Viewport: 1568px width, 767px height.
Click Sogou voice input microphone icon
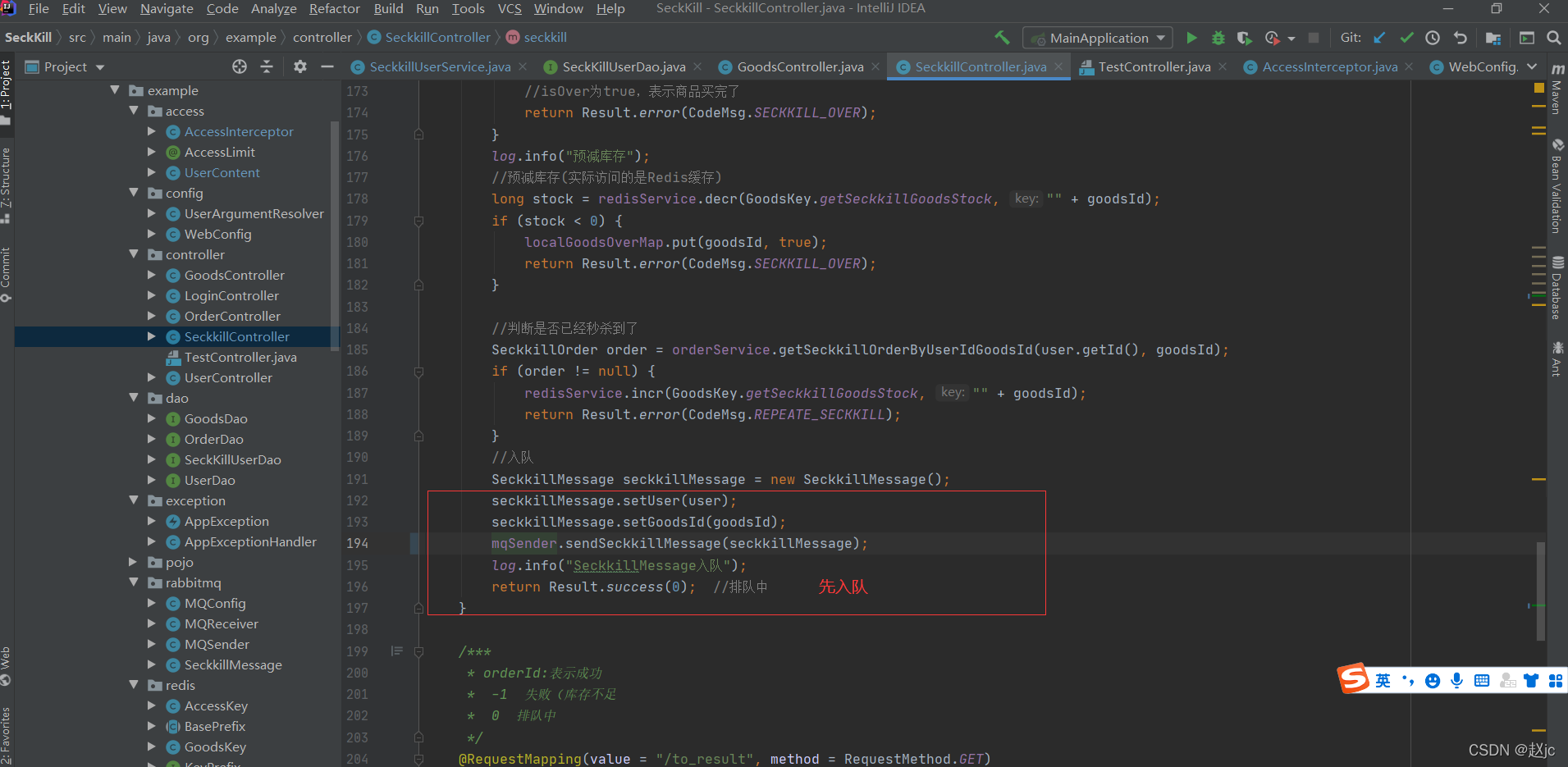tap(1457, 681)
